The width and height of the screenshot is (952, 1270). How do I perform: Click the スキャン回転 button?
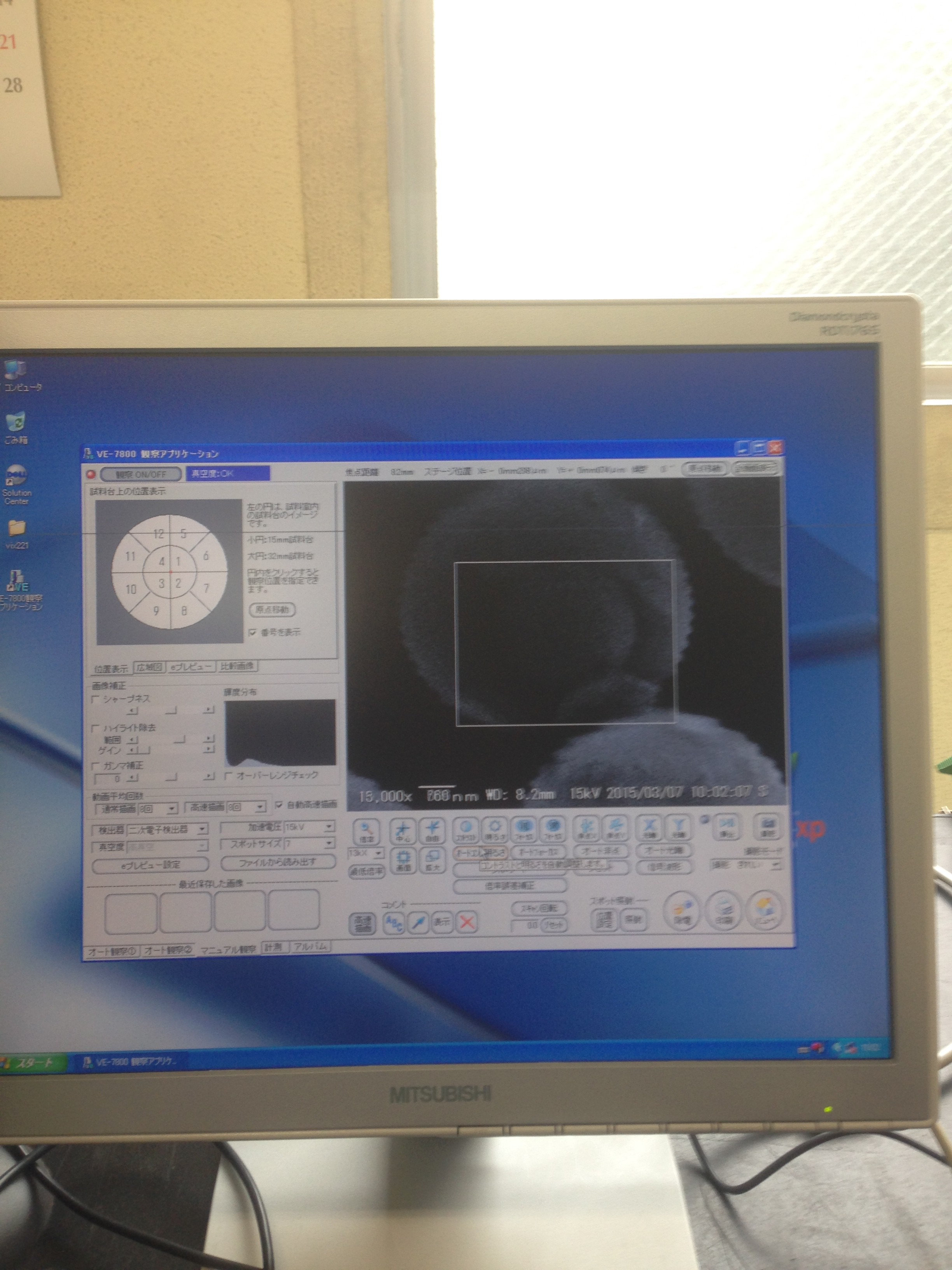coord(539,908)
